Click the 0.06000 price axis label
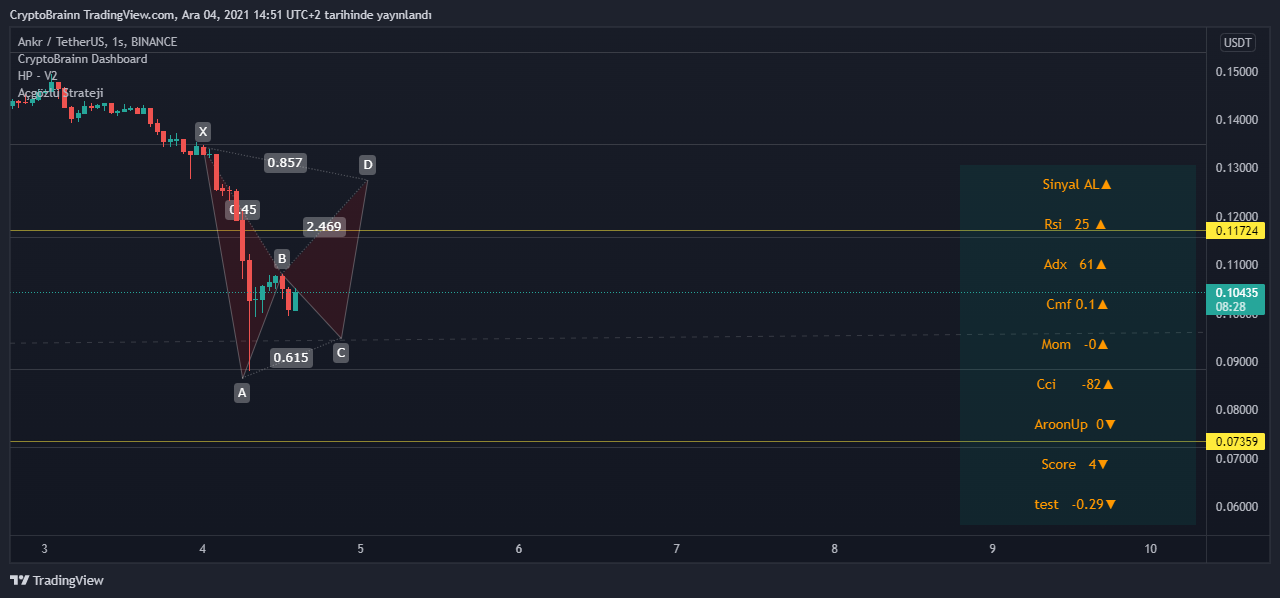Image resolution: width=1280 pixels, height=598 pixels. (1237, 507)
